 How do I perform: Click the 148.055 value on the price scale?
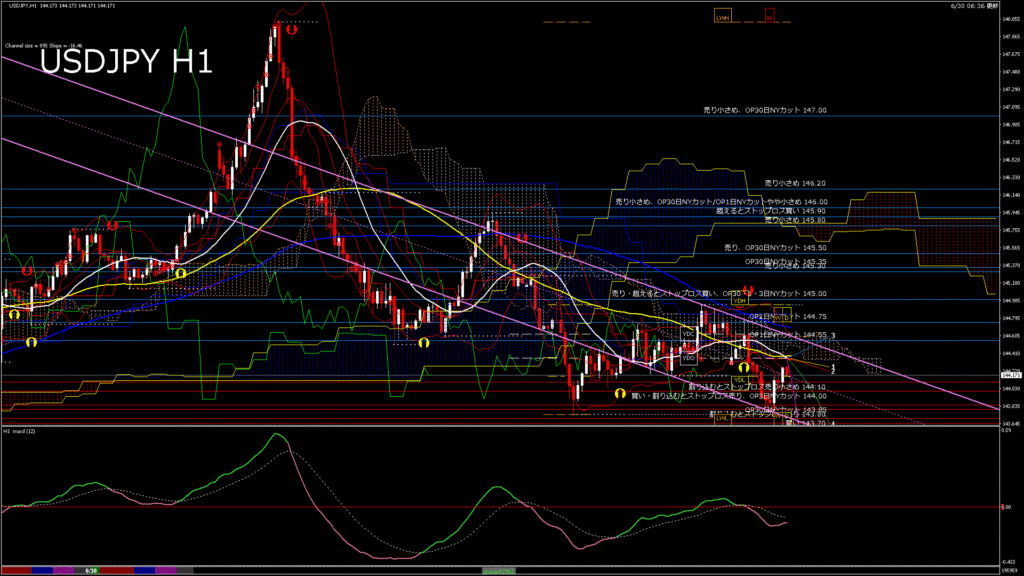click(1011, 19)
